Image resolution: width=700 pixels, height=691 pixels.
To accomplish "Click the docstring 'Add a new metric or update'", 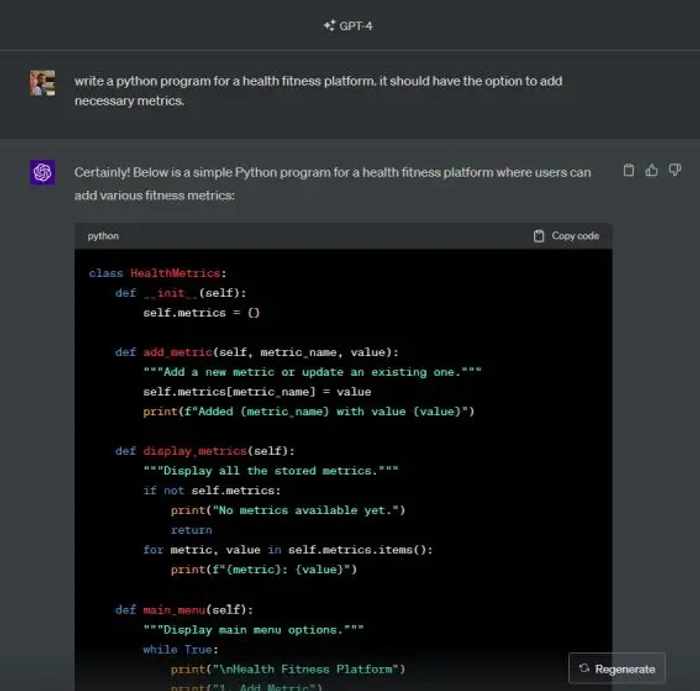I will (312, 372).
